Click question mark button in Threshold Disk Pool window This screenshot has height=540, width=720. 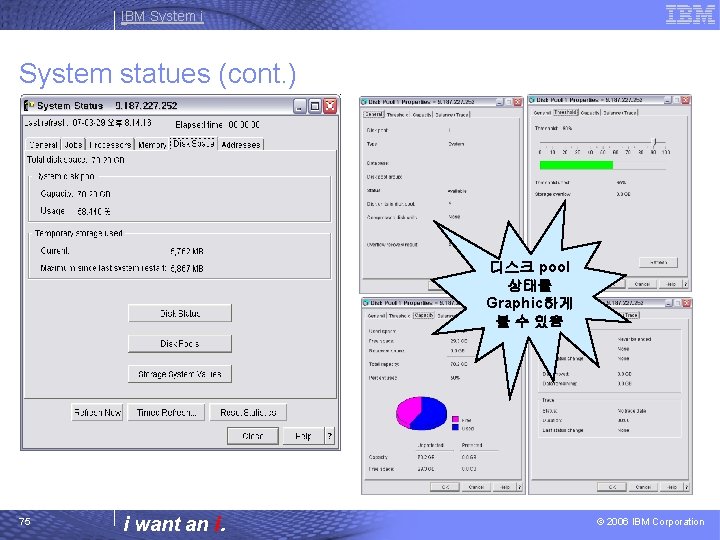pos(686,284)
